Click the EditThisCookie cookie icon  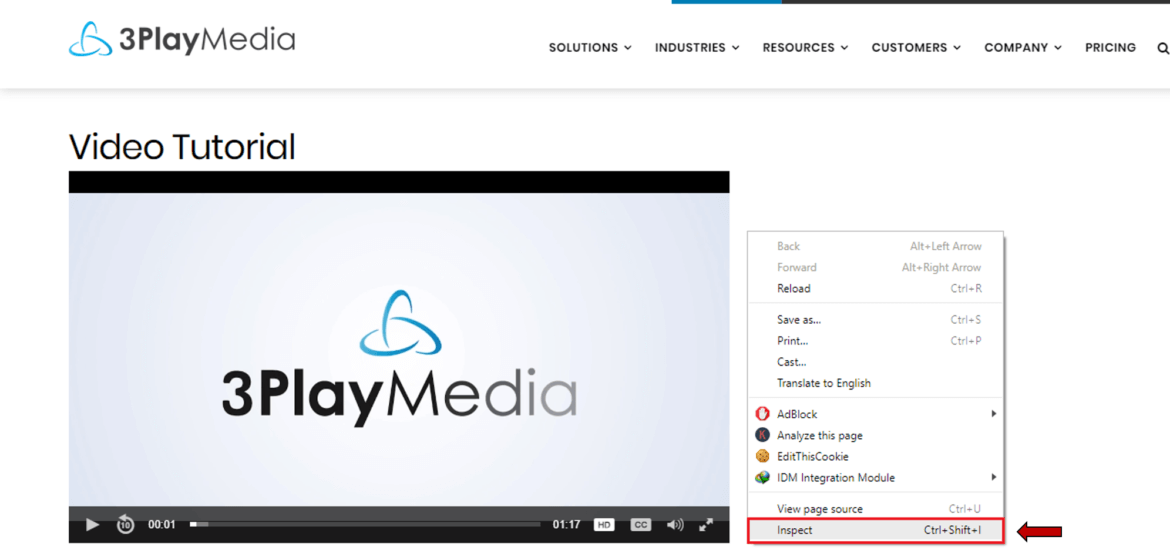pos(762,456)
